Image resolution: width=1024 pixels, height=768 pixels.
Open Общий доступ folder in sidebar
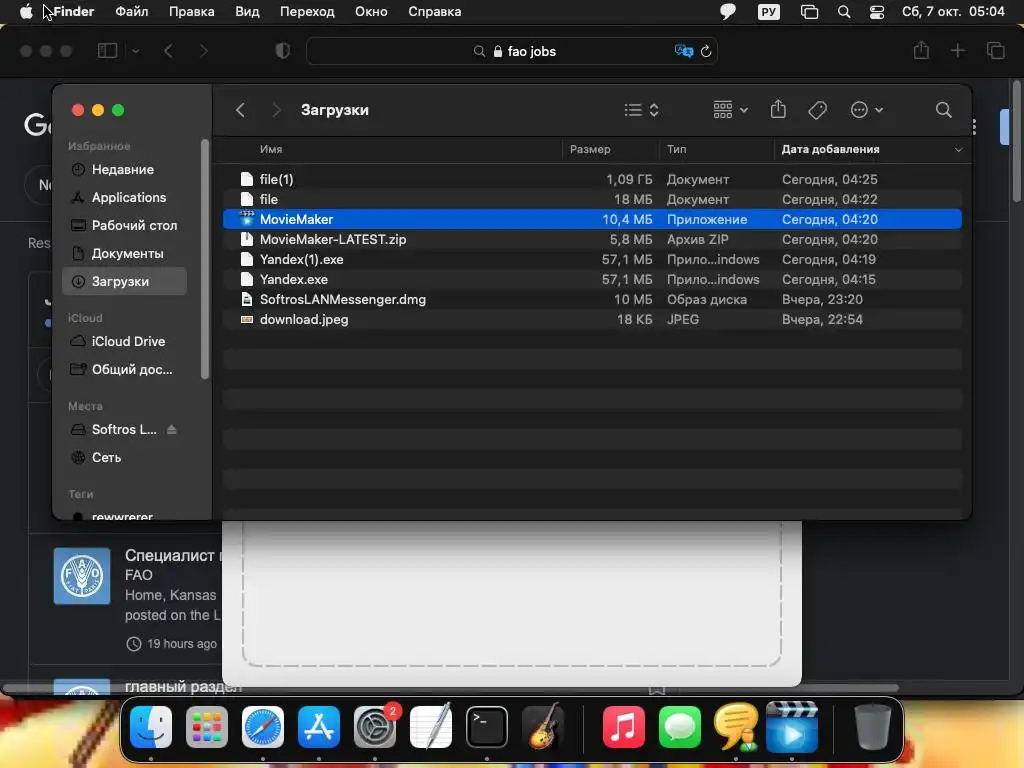(x=124, y=370)
